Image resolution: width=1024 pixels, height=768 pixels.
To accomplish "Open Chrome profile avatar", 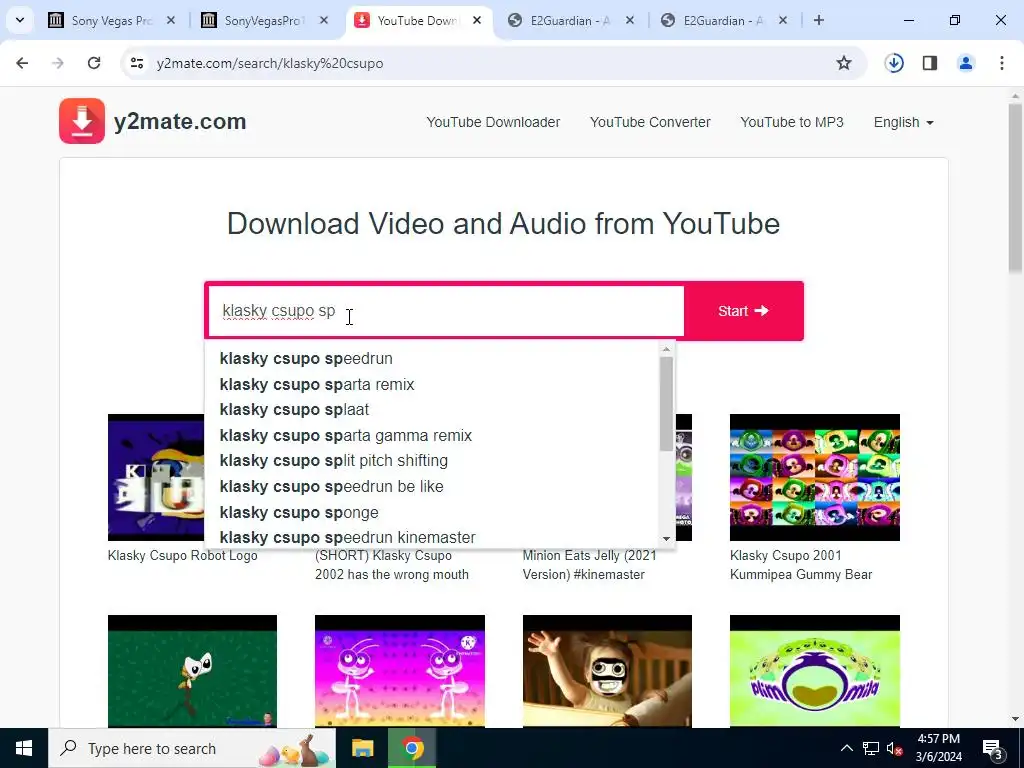I will point(966,63).
